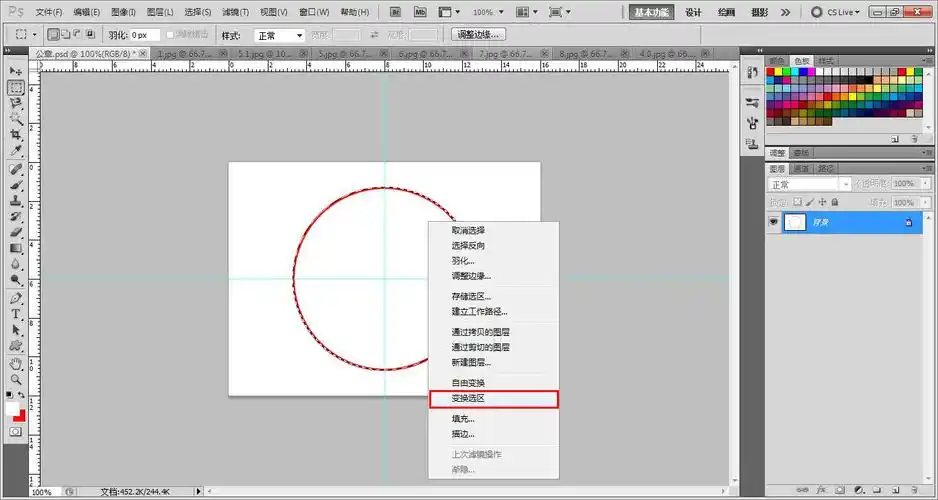938x500 pixels.
Task: Activate the Hand tool
Action: coord(16,363)
